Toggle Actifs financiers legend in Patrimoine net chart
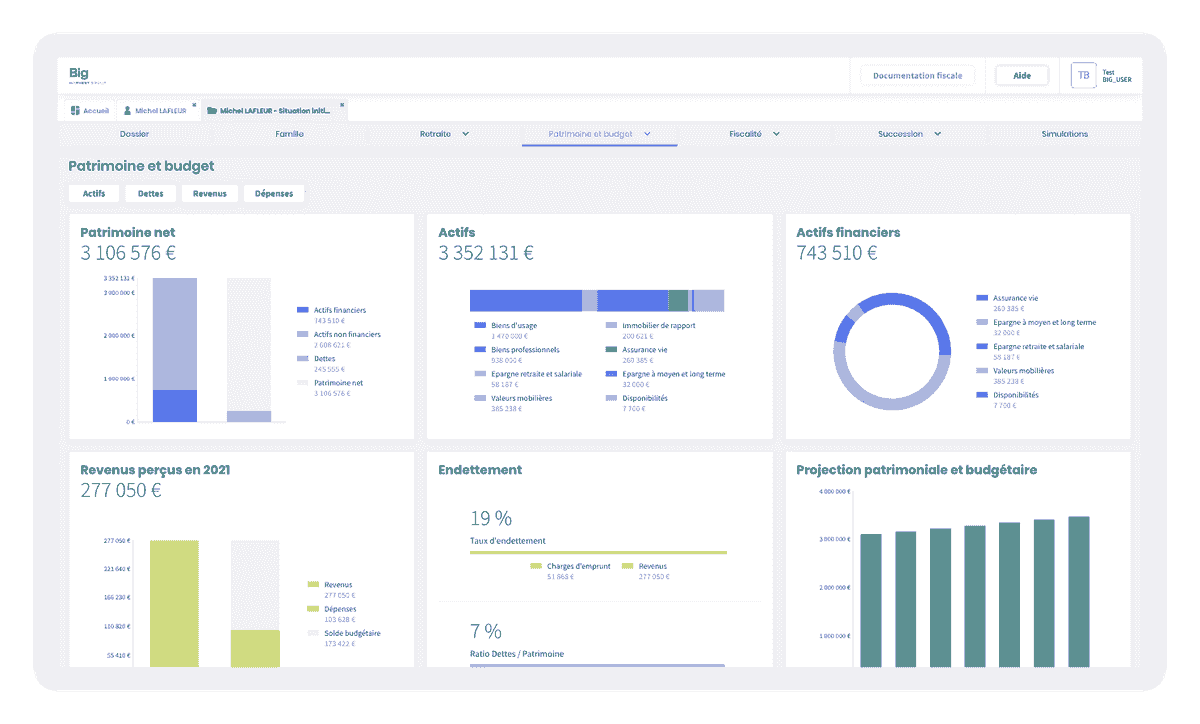This screenshot has width=1200, height=724. pyautogui.click(x=303, y=311)
